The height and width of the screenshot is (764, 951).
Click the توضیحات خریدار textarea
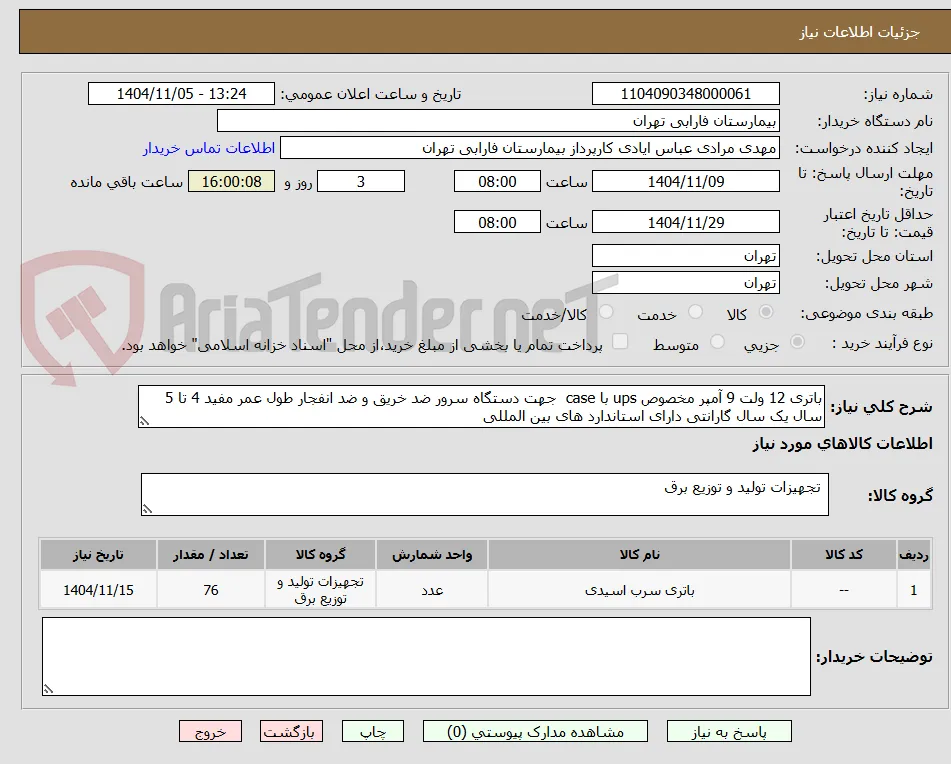(x=426, y=657)
